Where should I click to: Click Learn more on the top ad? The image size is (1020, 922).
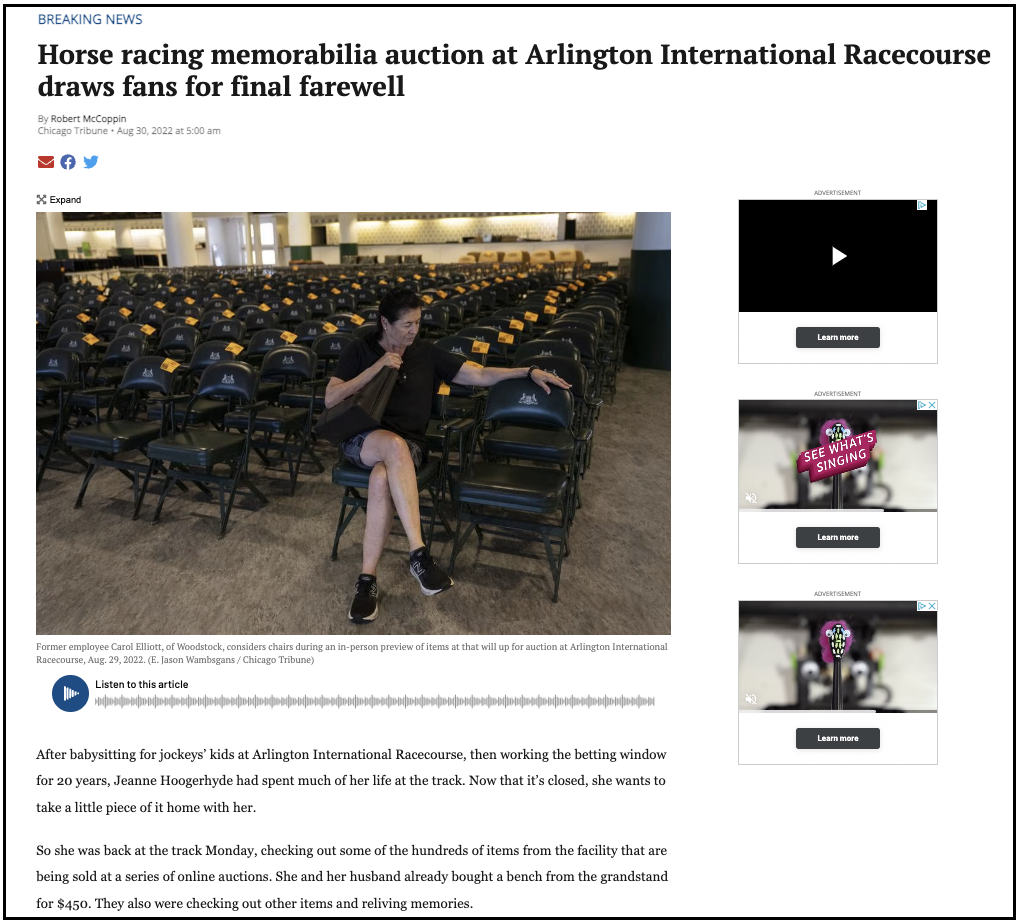(837, 337)
